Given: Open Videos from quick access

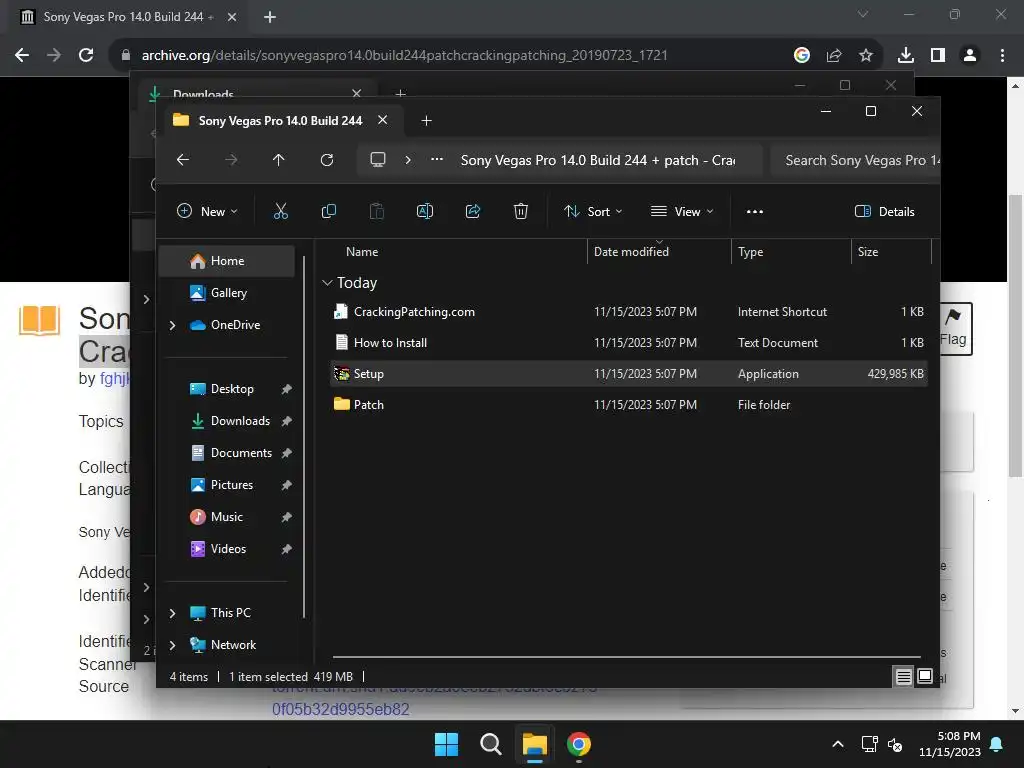Looking at the screenshot, I should [x=227, y=549].
